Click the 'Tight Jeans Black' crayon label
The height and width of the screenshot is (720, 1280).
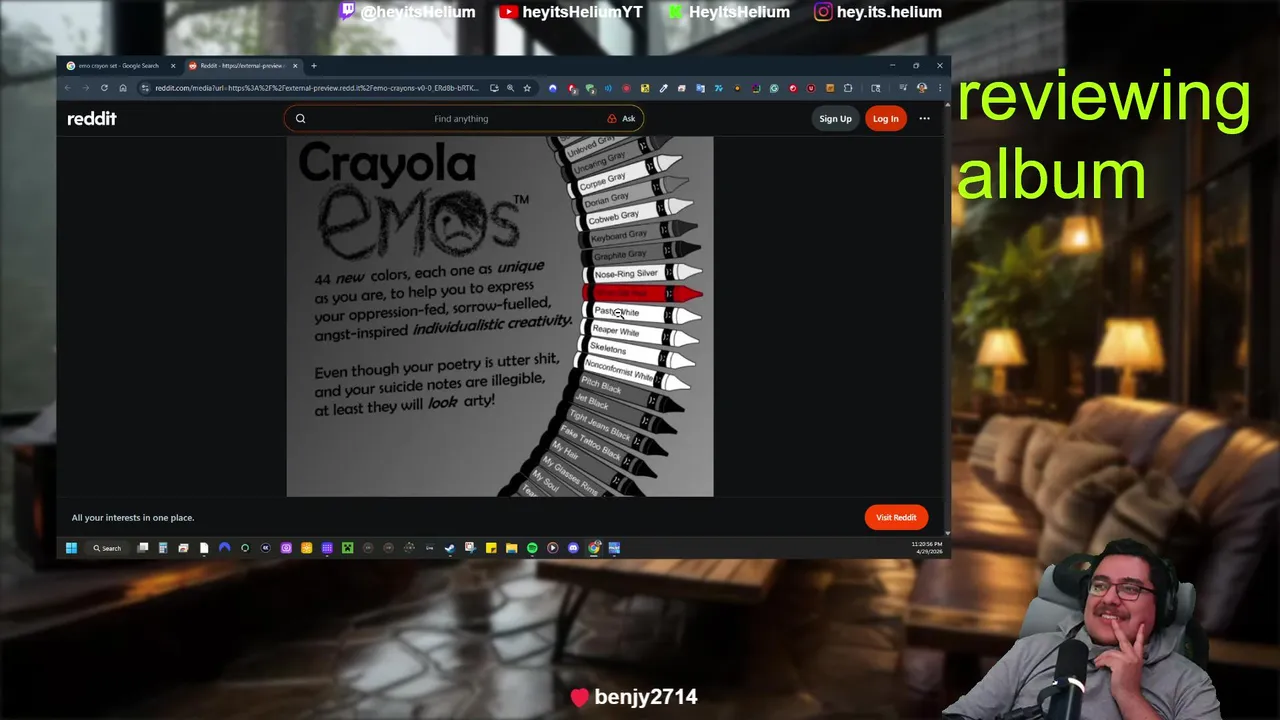pyautogui.click(x=600, y=424)
